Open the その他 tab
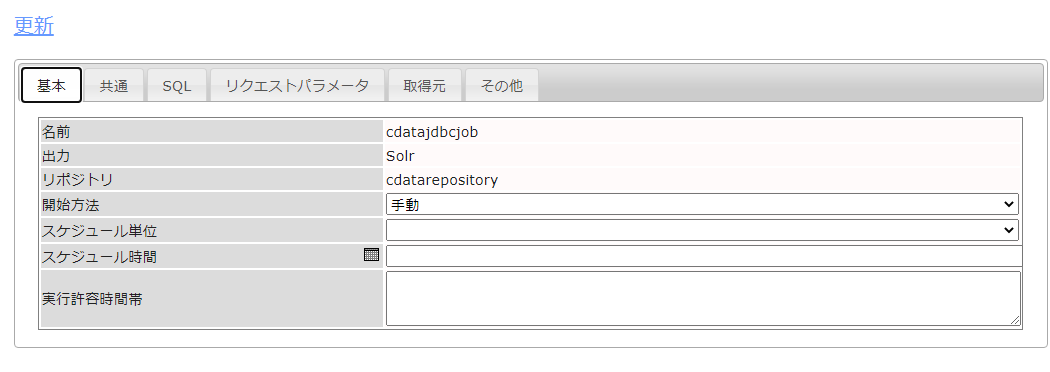 (502, 85)
